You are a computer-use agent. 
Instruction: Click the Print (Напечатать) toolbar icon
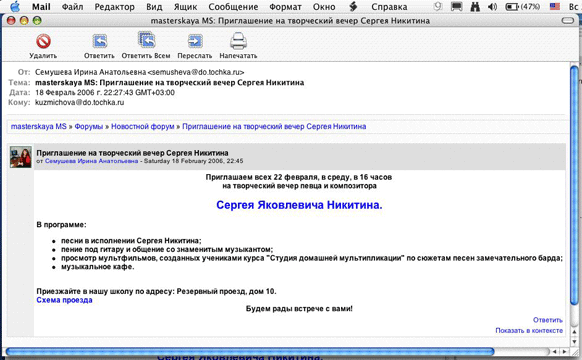coord(238,41)
